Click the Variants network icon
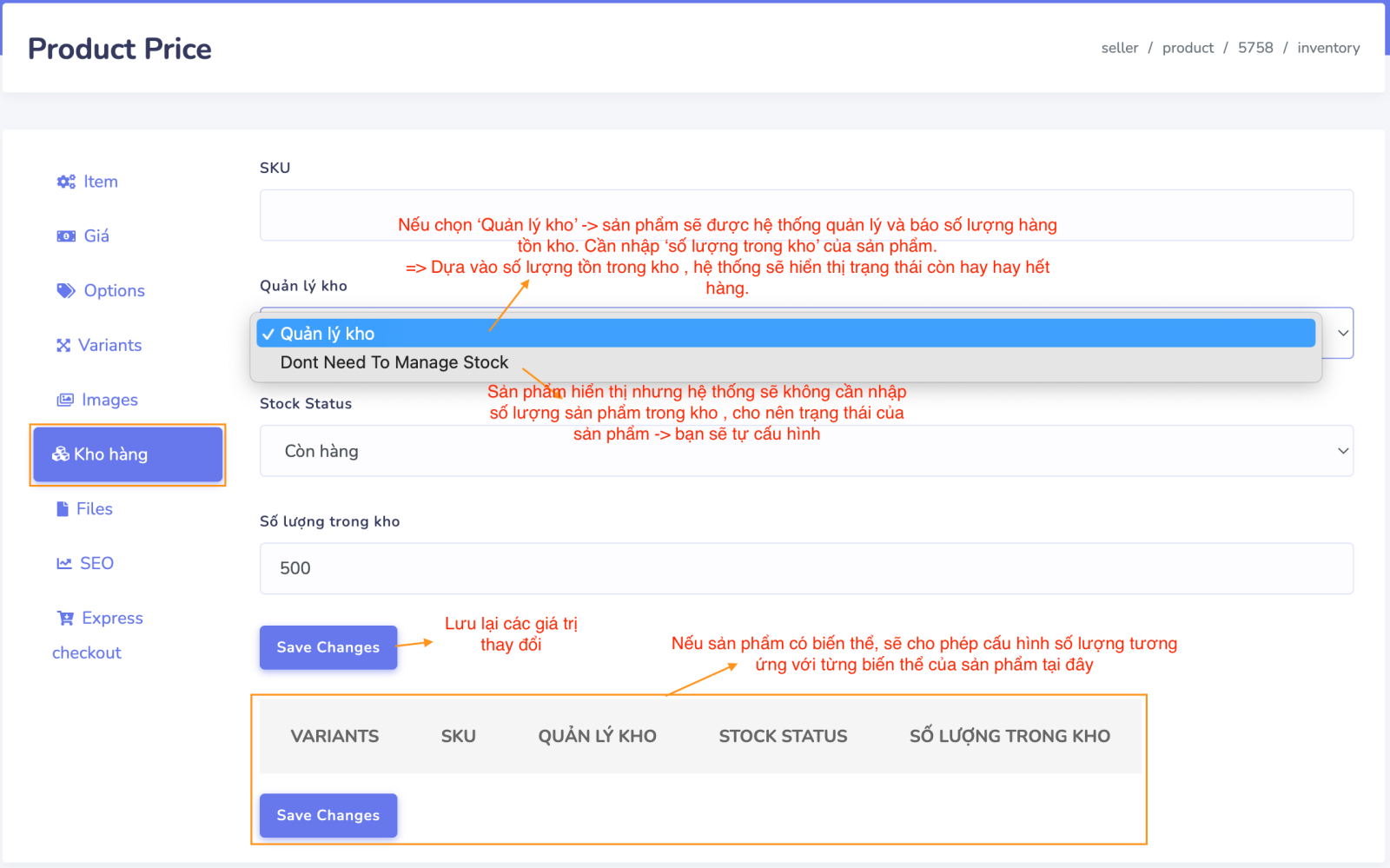This screenshot has height=868, width=1390. pos(63,346)
